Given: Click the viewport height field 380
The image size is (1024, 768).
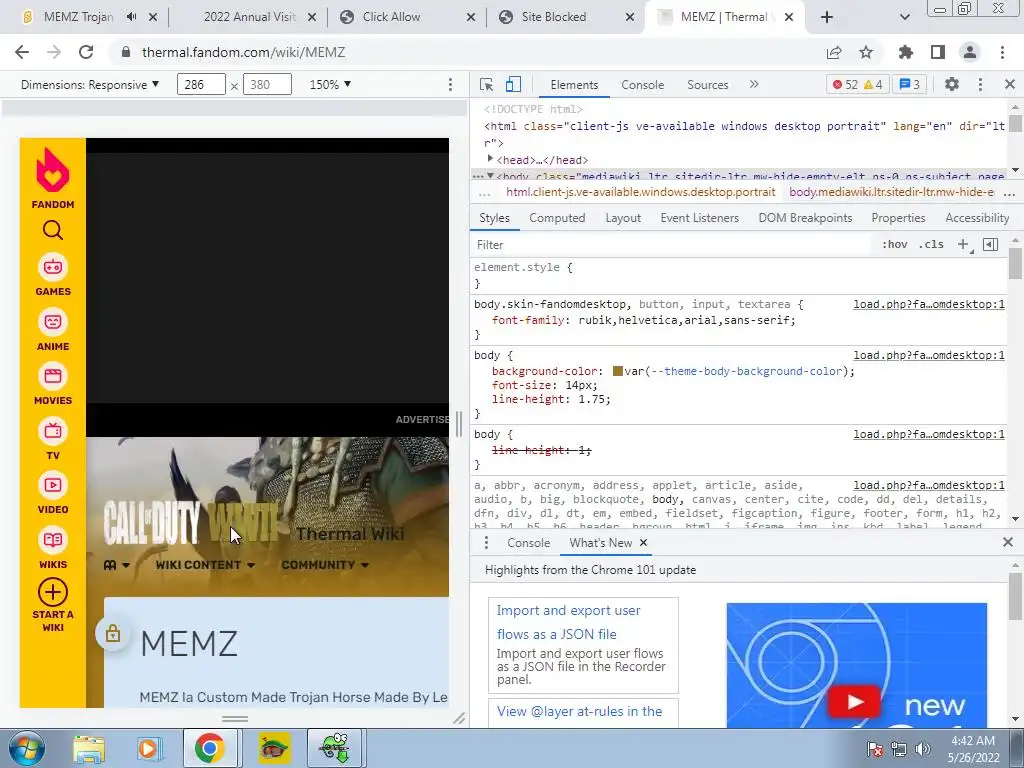Looking at the screenshot, I should (x=267, y=84).
